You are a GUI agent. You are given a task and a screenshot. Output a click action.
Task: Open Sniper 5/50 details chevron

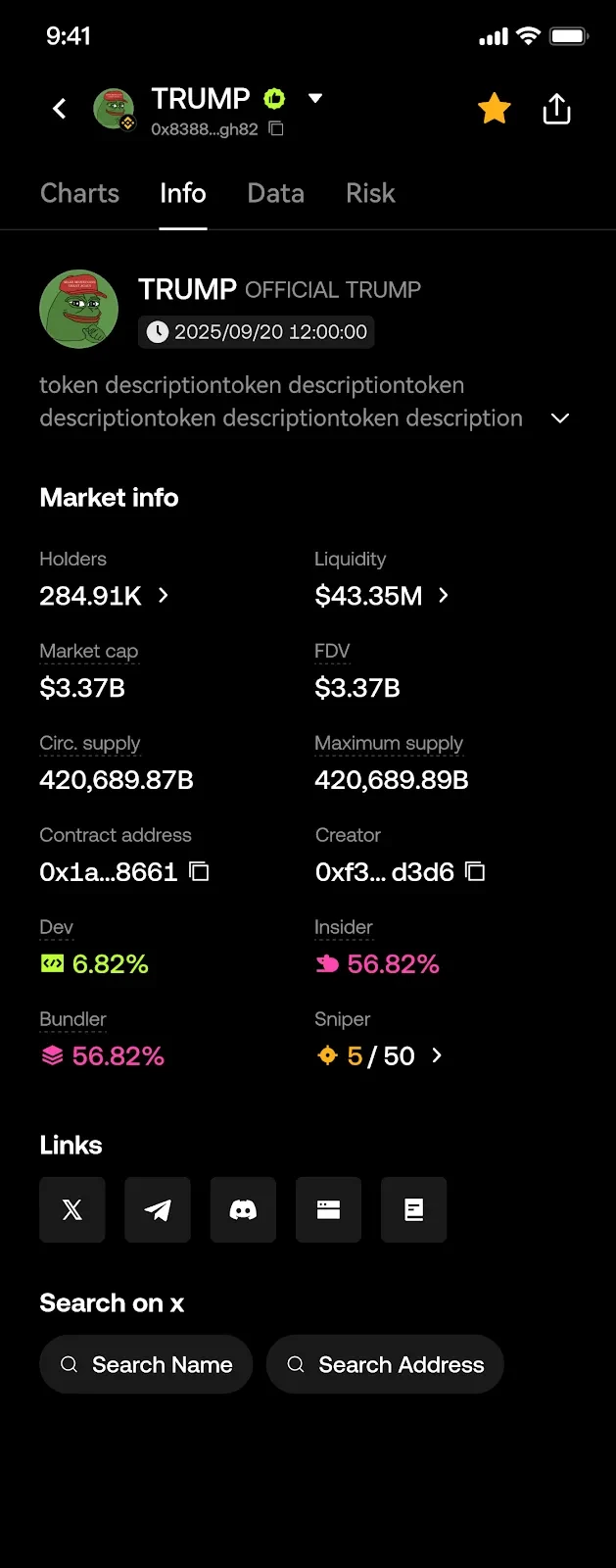click(x=437, y=1055)
